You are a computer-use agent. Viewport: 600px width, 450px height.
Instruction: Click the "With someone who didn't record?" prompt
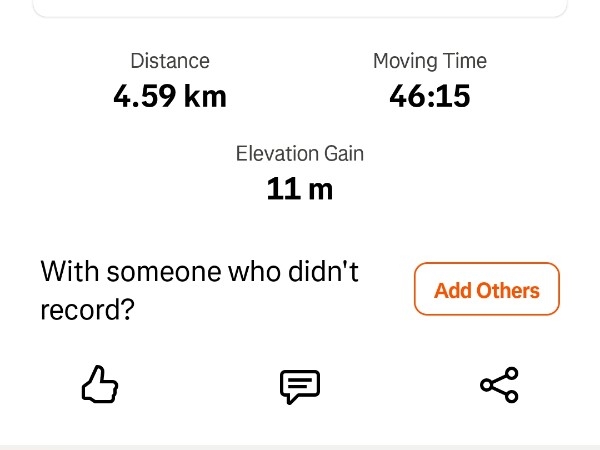pos(200,290)
